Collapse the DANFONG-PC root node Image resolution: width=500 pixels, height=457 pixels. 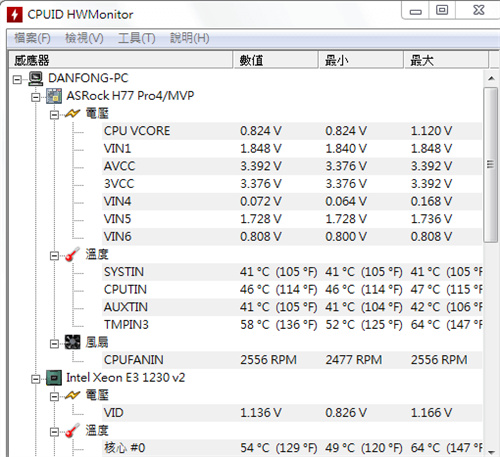17,80
